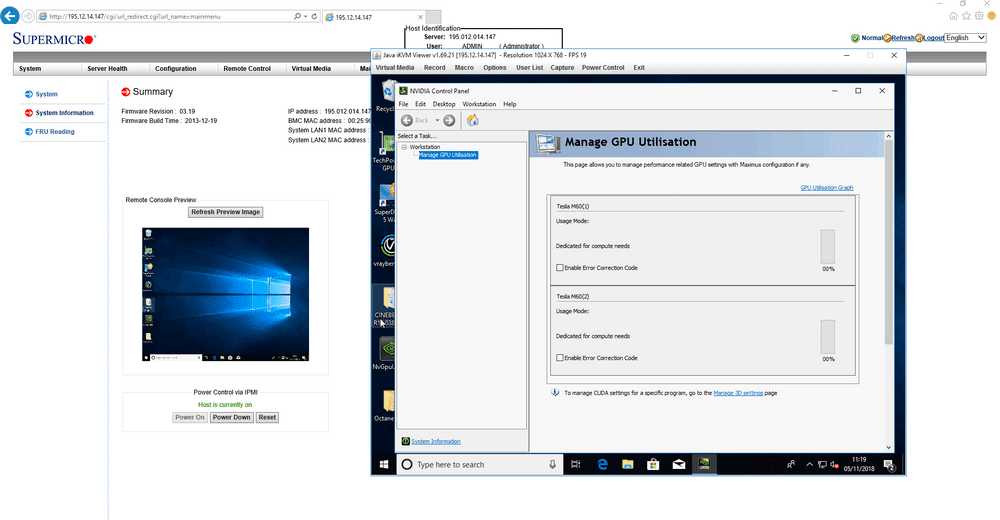This screenshot has height=520, width=1000.
Task: Open the Action Center notifications icon
Action: tap(890, 465)
